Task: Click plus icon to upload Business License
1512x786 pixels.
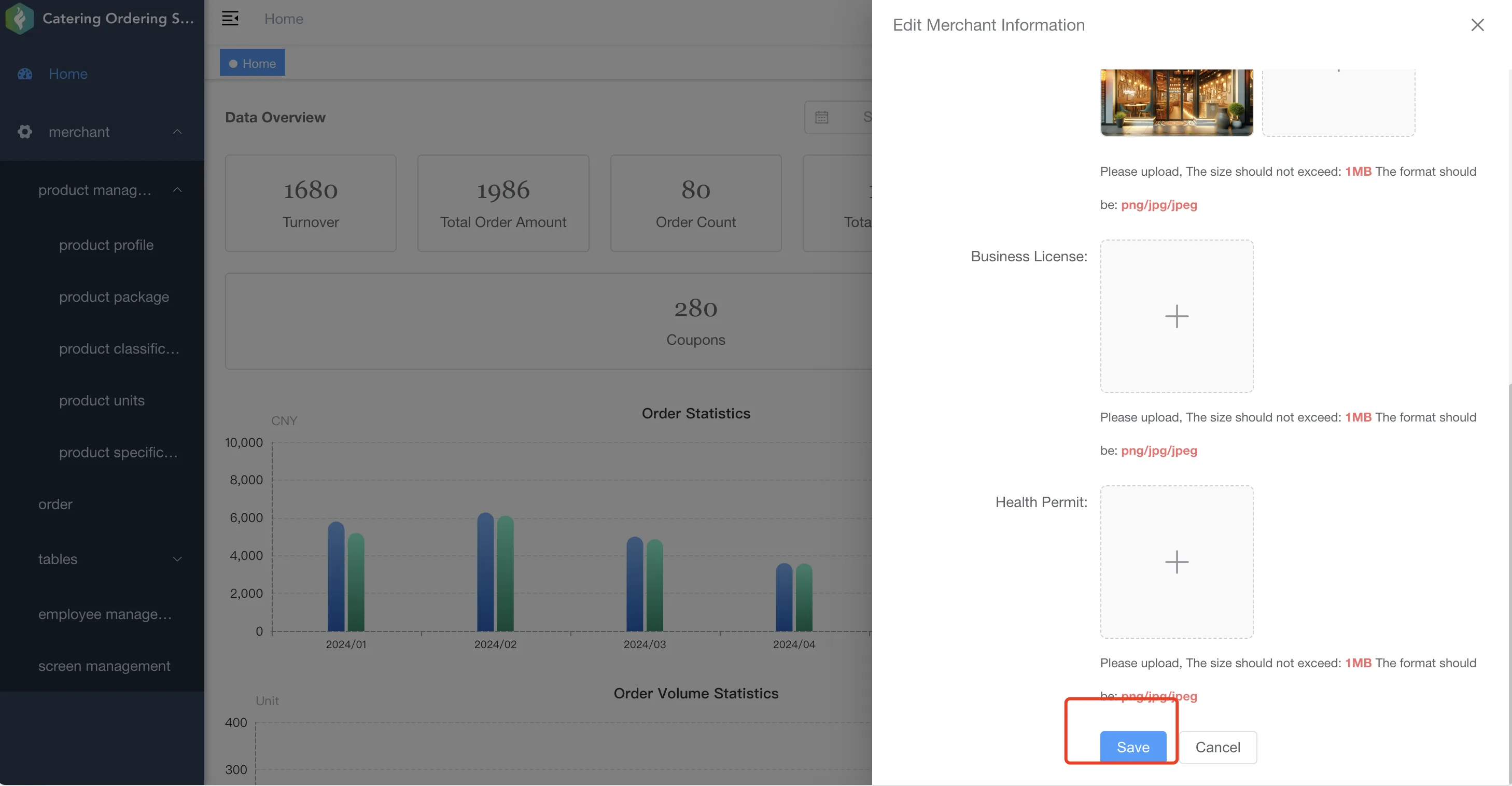Action: 1177,316
